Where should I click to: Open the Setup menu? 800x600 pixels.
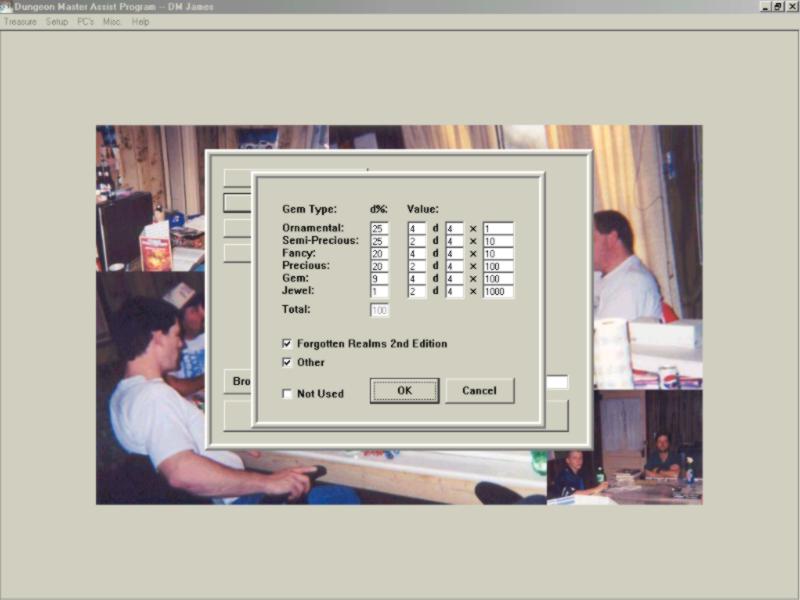pos(56,21)
